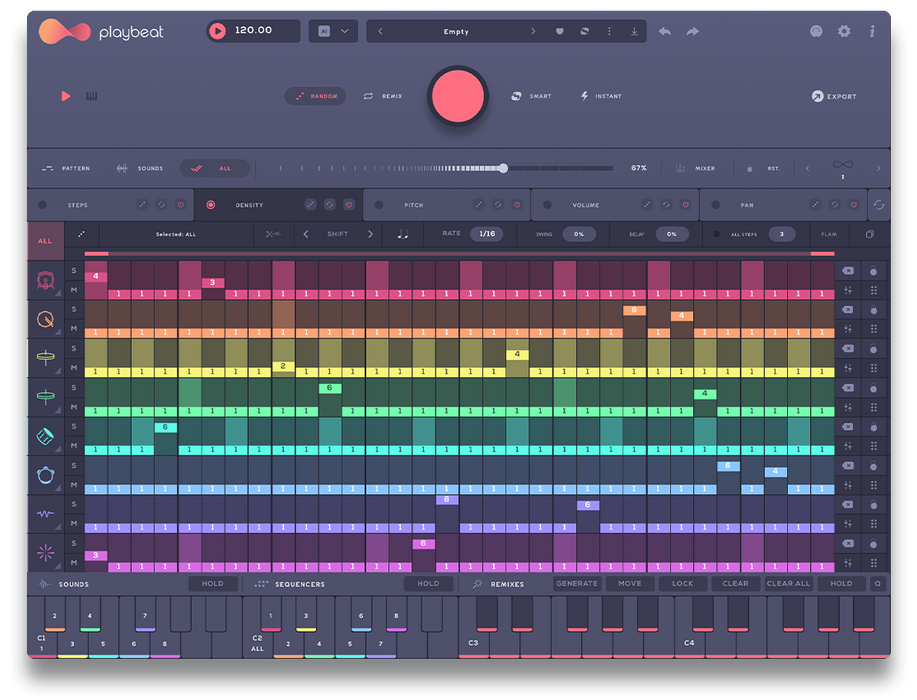Open settings with the gear icon

(x=844, y=32)
